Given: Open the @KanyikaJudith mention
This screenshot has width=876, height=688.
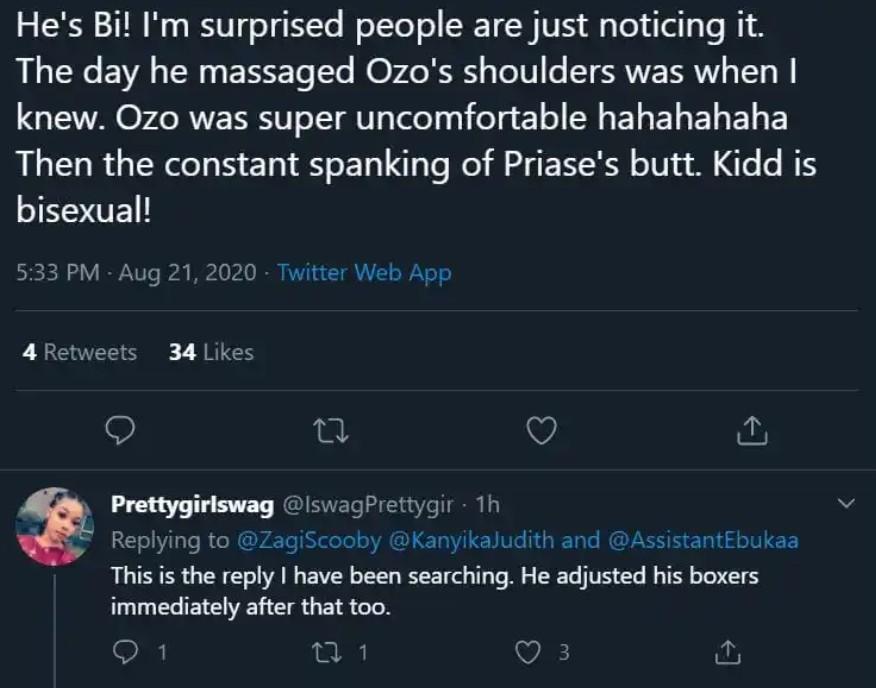Looking at the screenshot, I should coord(459,541).
